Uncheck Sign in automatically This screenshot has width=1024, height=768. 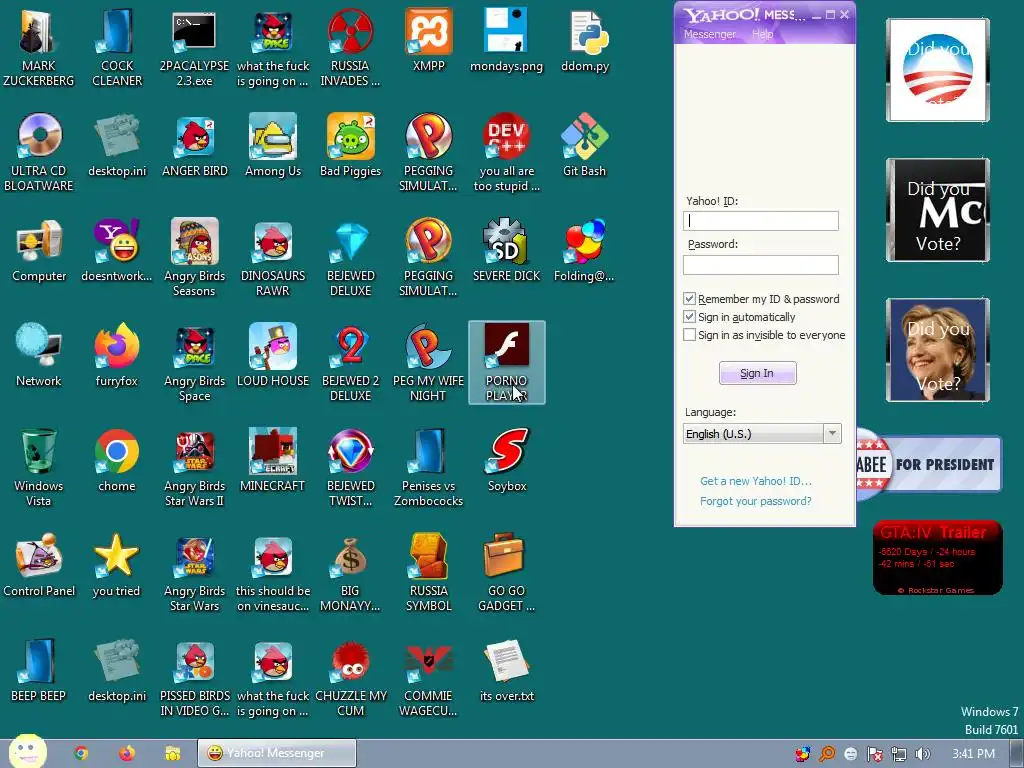[689, 317]
